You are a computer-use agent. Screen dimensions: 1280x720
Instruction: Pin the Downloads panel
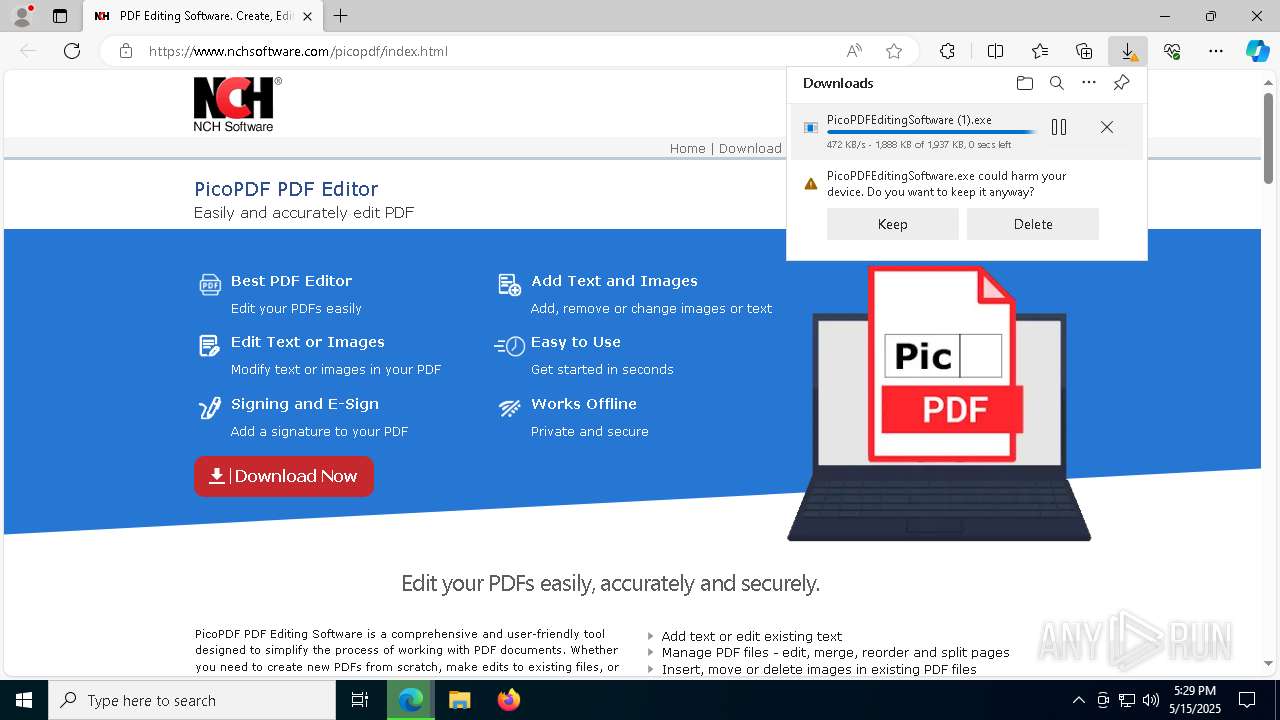click(x=1121, y=83)
